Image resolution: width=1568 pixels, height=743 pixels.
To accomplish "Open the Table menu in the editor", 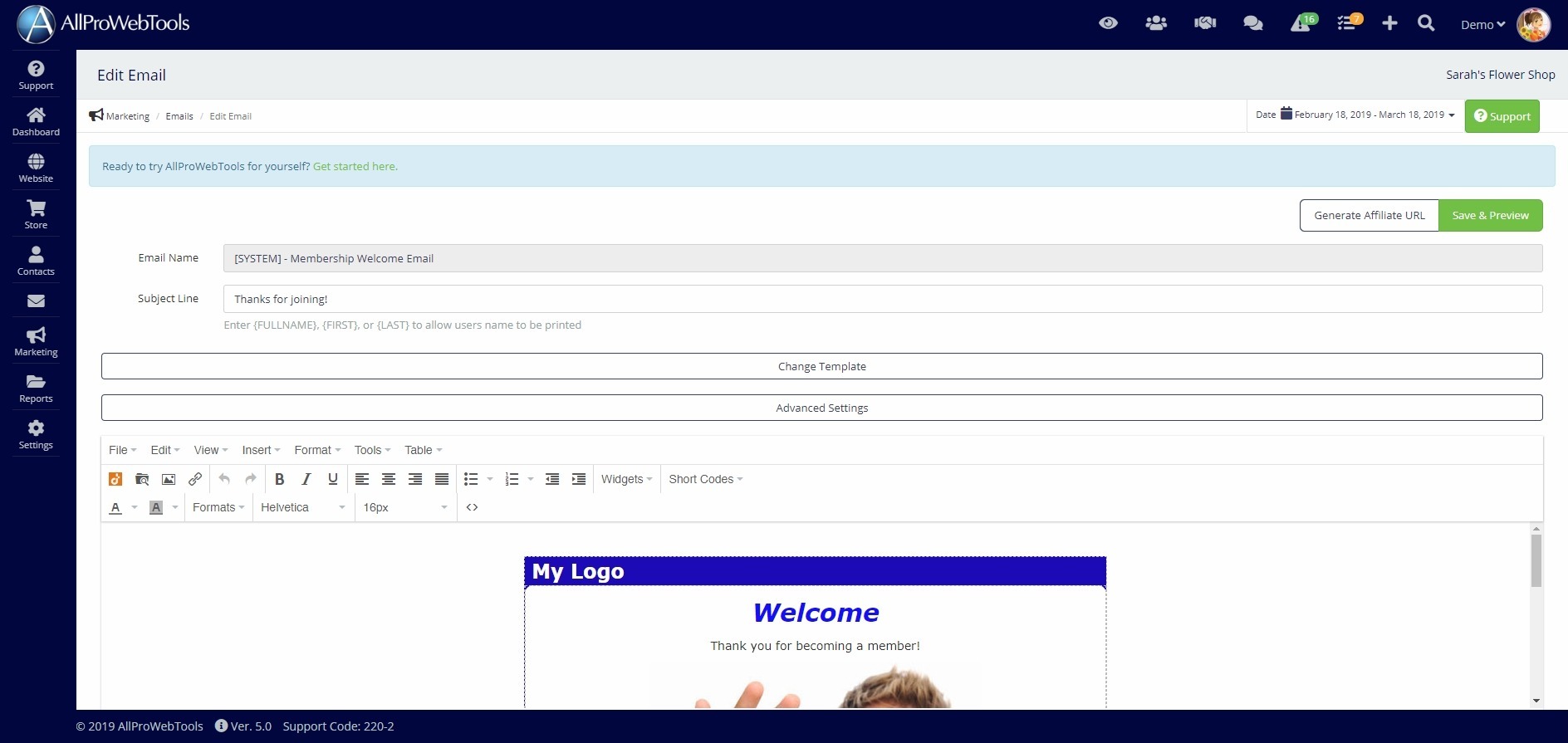I will click(423, 450).
